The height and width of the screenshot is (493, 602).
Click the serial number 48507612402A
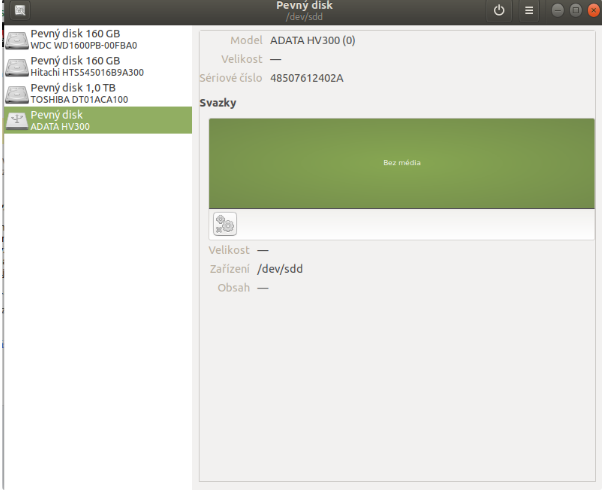[307, 78]
